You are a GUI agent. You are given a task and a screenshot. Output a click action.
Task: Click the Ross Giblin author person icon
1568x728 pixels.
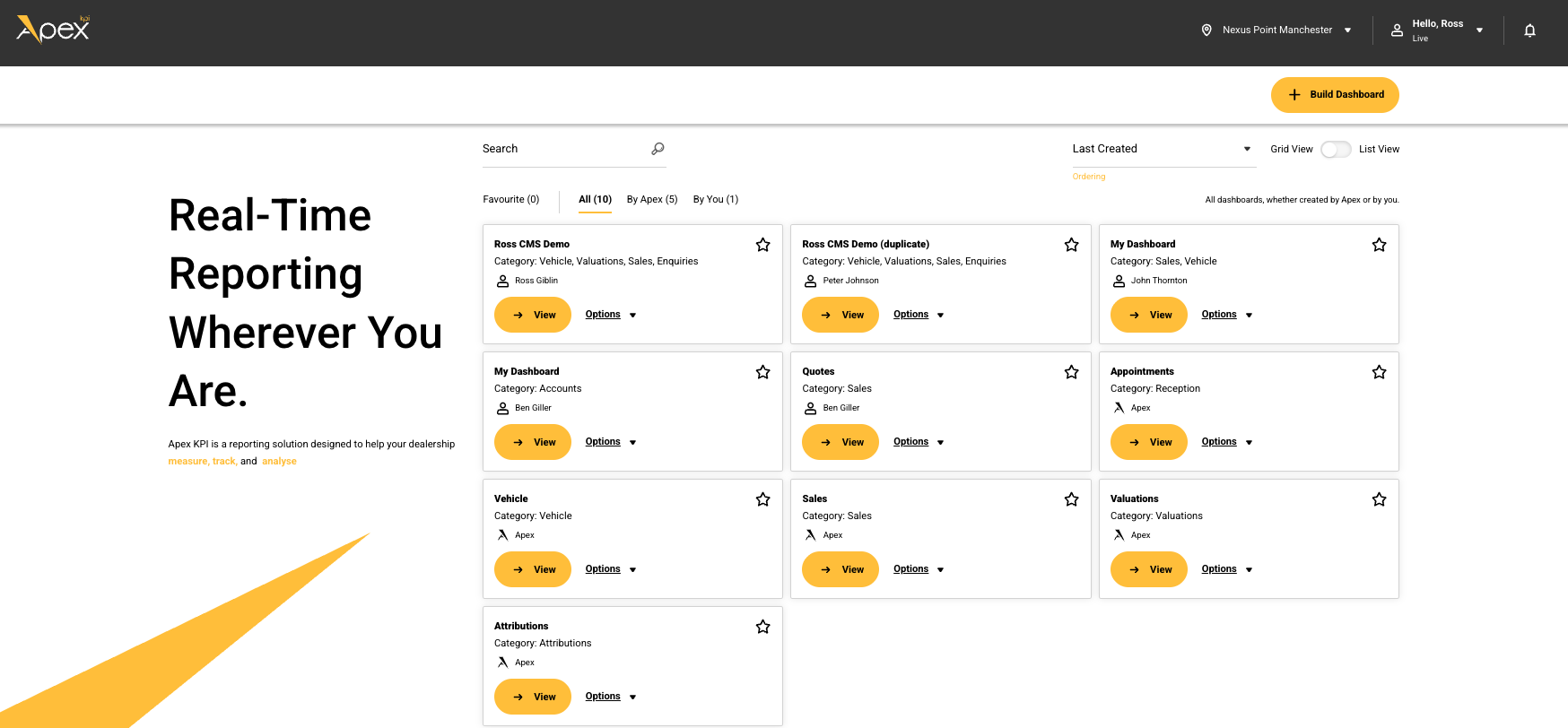point(503,281)
